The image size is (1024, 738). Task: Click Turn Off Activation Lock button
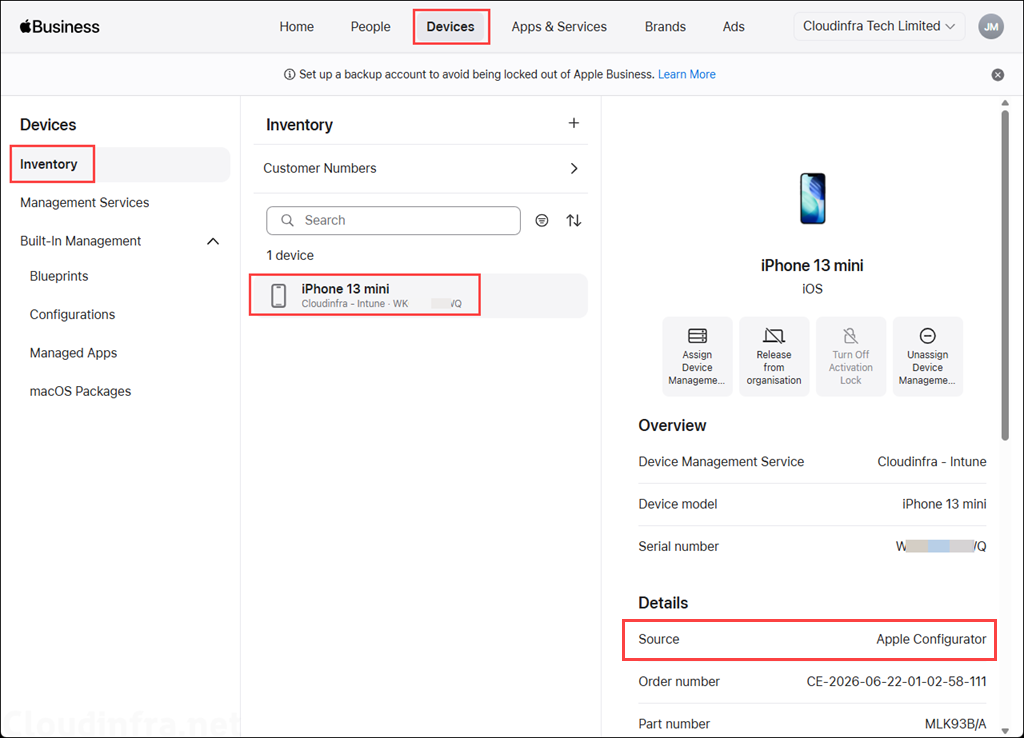coord(850,357)
